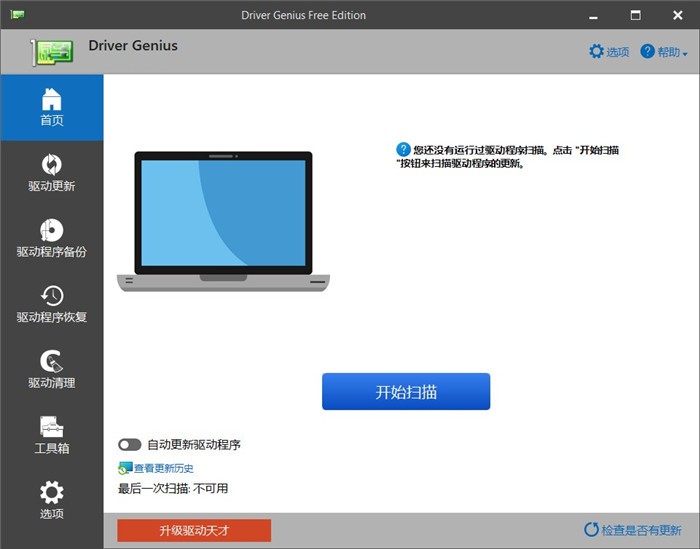Select the 驱动更新 driver update icon
Viewport: 700px width, 549px height.
click(x=51, y=164)
